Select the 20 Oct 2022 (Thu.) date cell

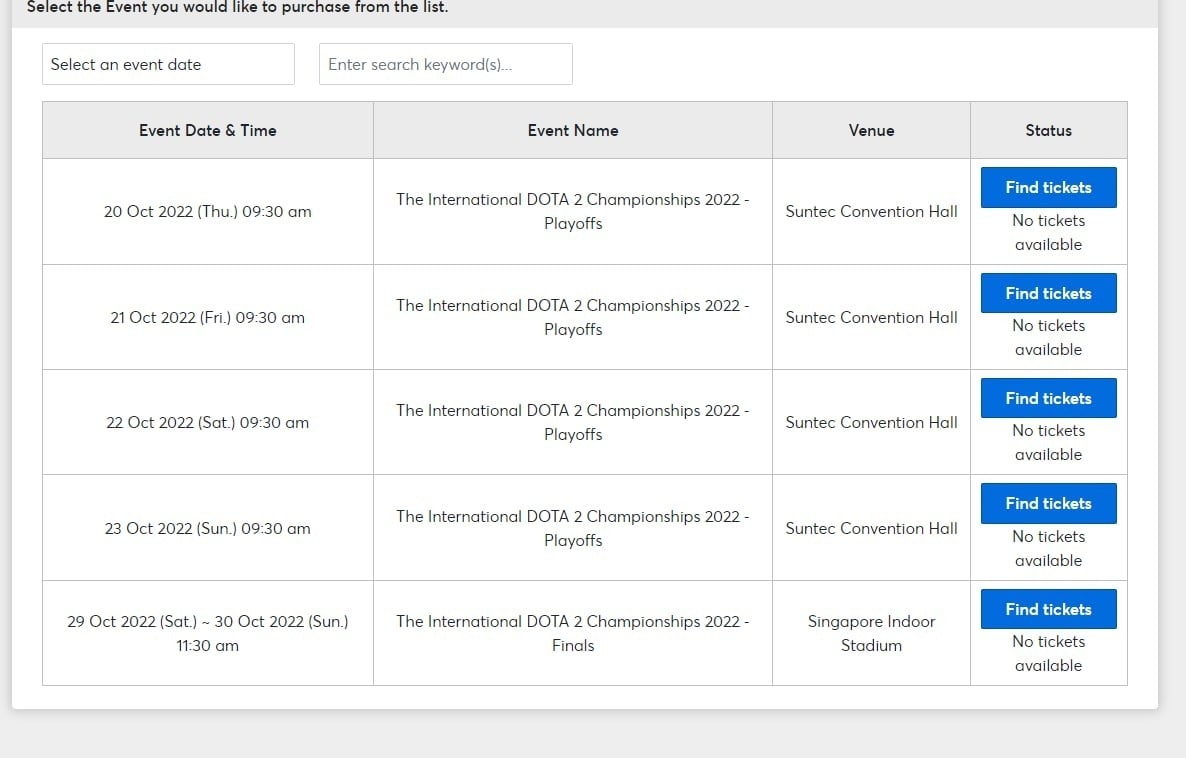pyautogui.click(x=207, y=212)
